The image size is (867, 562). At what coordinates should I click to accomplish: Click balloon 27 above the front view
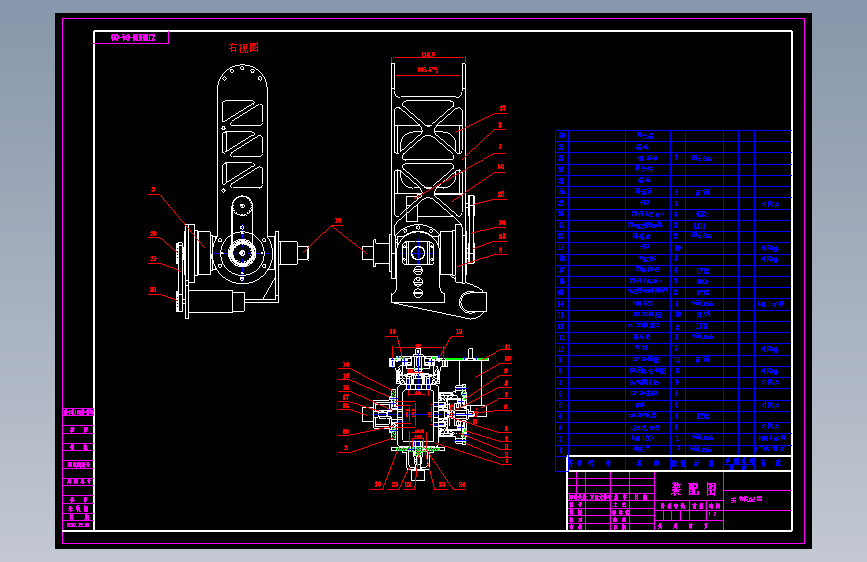pos(503,108)
